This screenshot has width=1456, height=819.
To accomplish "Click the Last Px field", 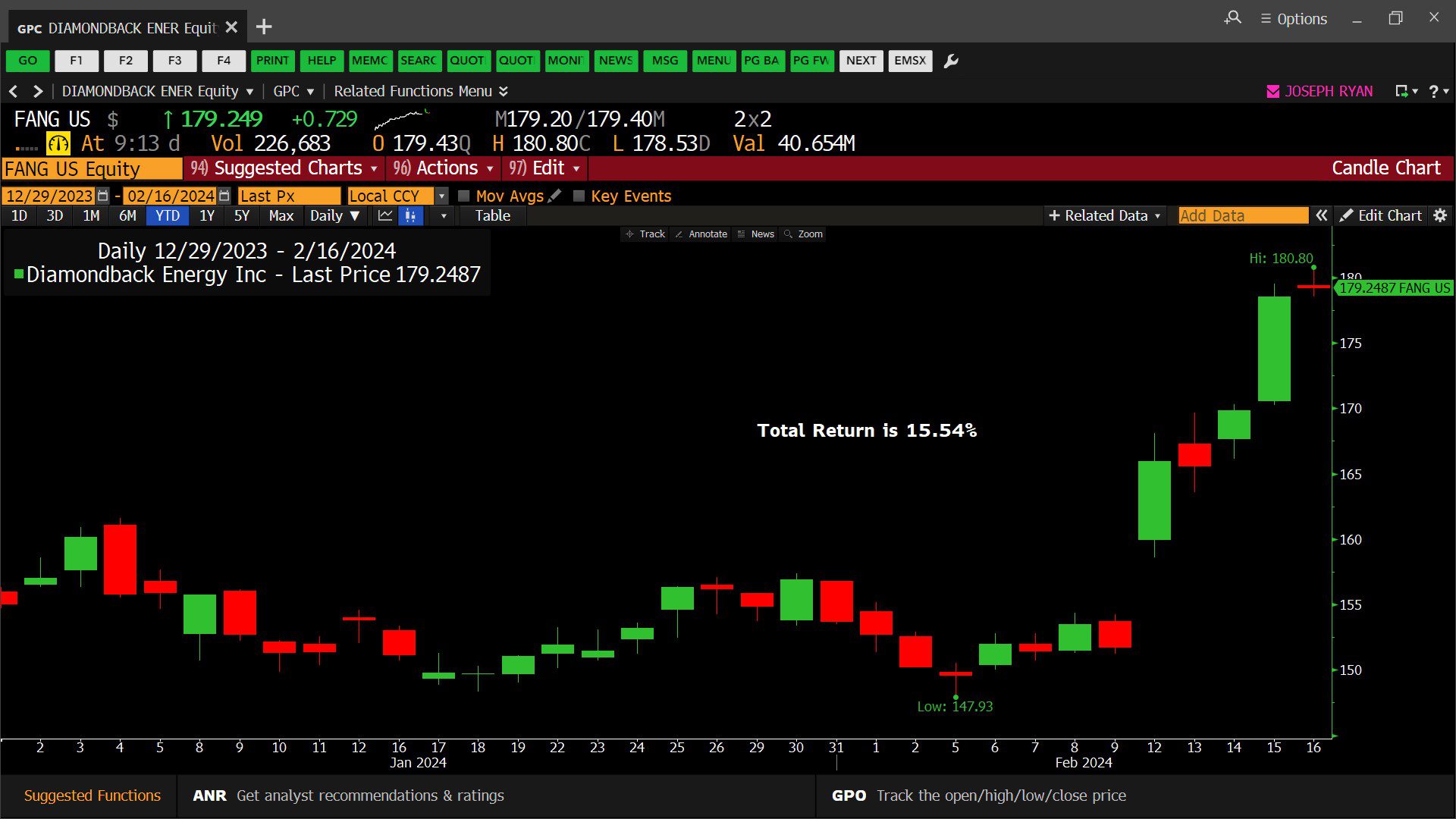I will [x=289, y=196].
